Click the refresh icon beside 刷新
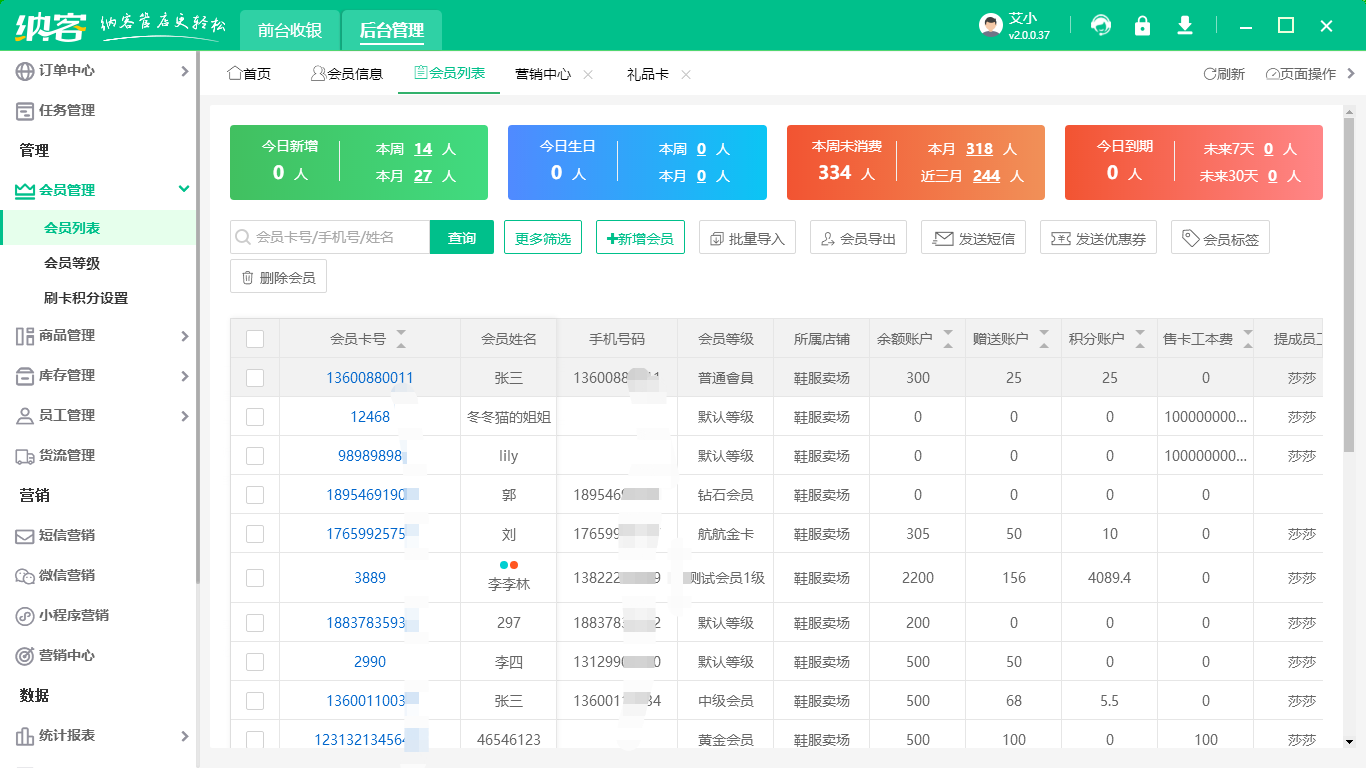This screenshot has width=1366, height=768. coord(1209,74)
